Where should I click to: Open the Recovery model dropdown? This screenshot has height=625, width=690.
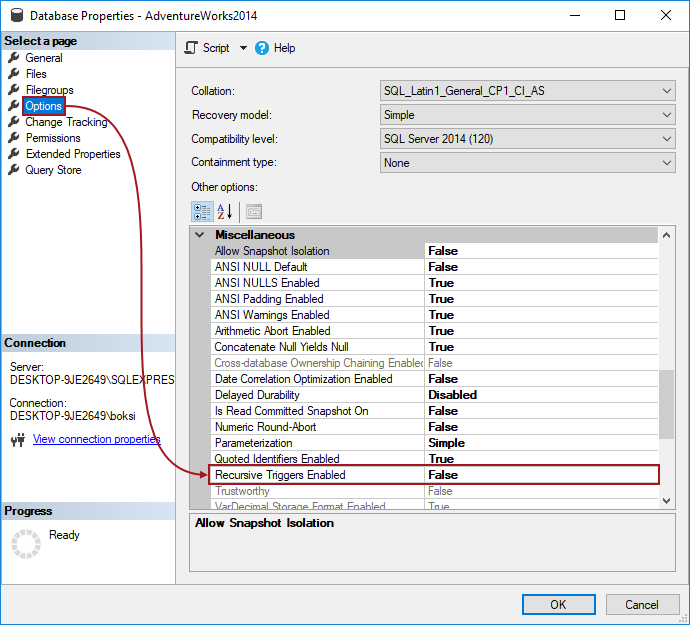coord(527,115)
